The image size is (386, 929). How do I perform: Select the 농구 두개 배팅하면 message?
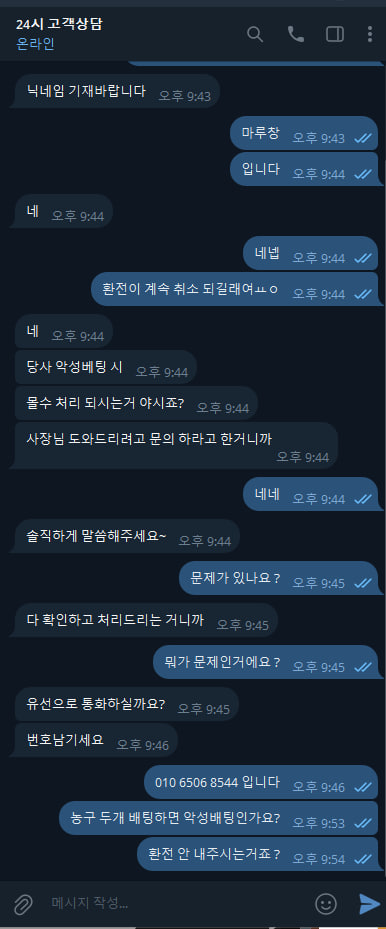pyautogui.click(x=218, y=818)
